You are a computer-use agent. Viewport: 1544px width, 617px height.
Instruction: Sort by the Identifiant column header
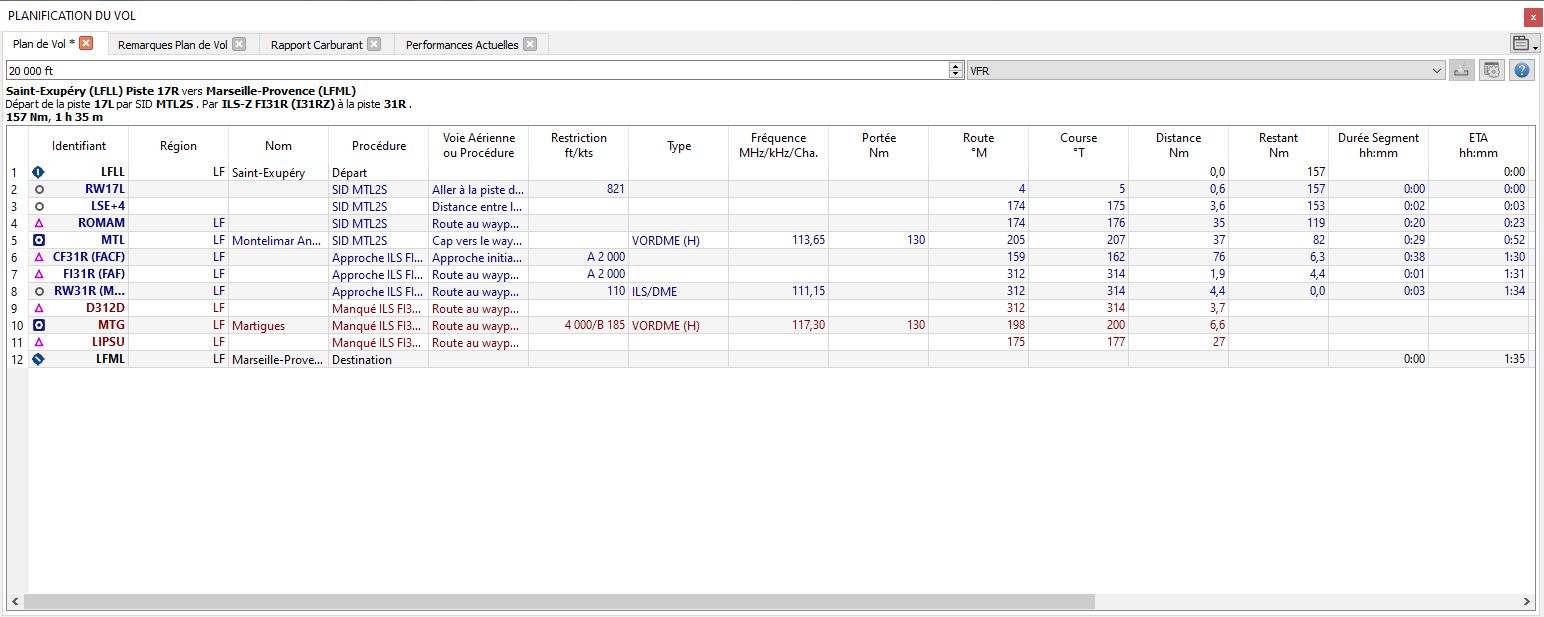click(x=79, y=145)
